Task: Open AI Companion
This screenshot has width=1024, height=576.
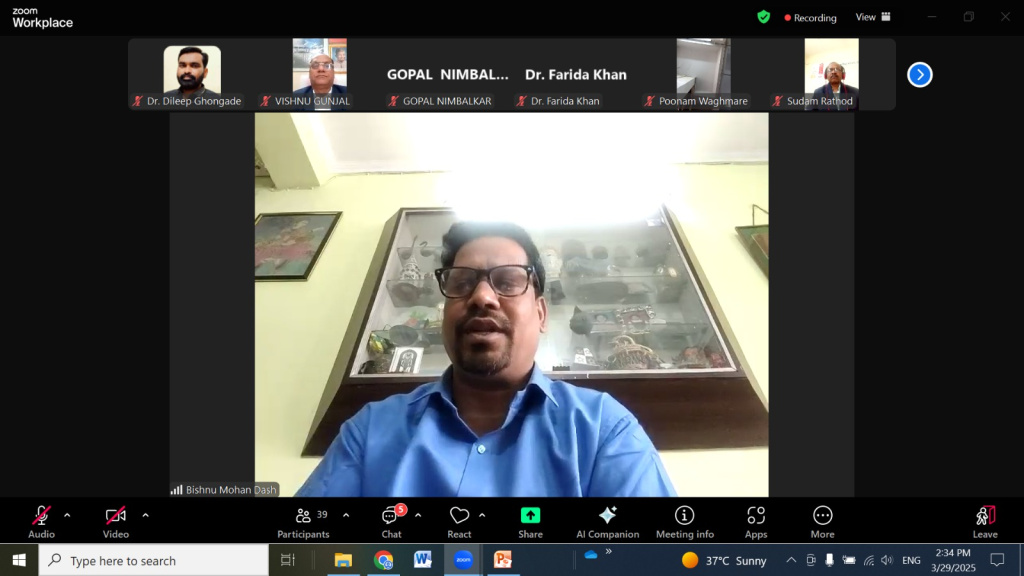Action: pyautogui.click(x=607, y=520)
